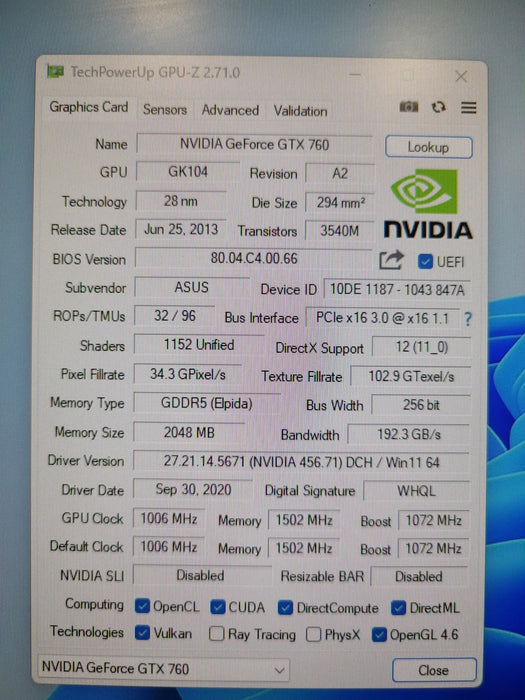Click the Bus Interface question mark
This screenshot has height=700, width=525.
point(467,319)
